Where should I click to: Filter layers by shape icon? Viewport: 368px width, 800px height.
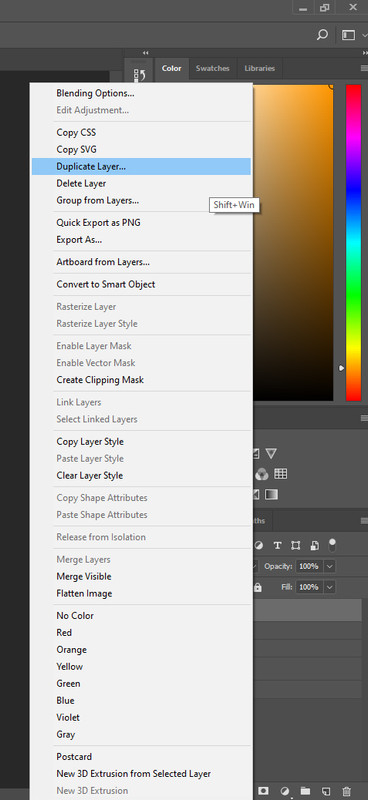pos(296,545)
